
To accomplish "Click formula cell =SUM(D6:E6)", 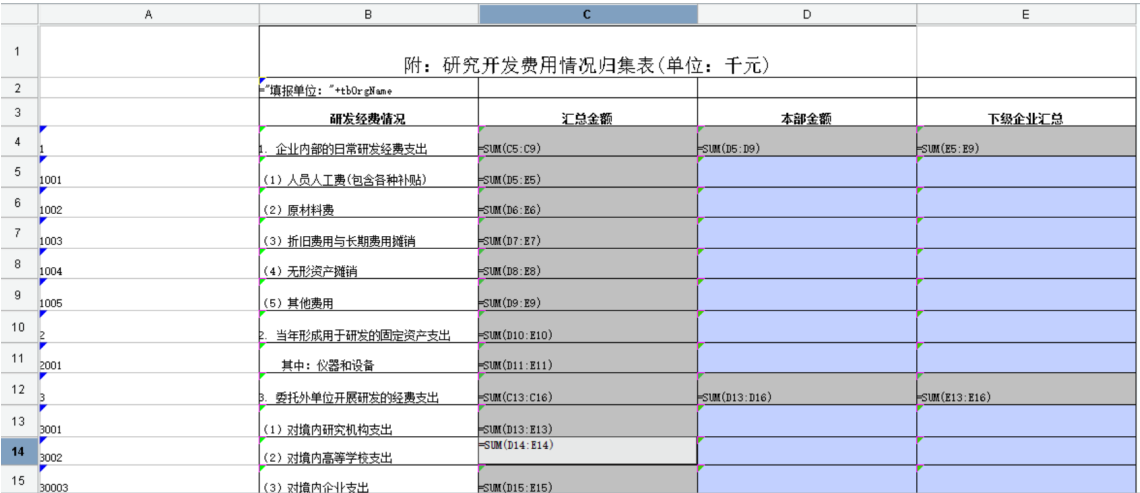I will pos(588,202).
